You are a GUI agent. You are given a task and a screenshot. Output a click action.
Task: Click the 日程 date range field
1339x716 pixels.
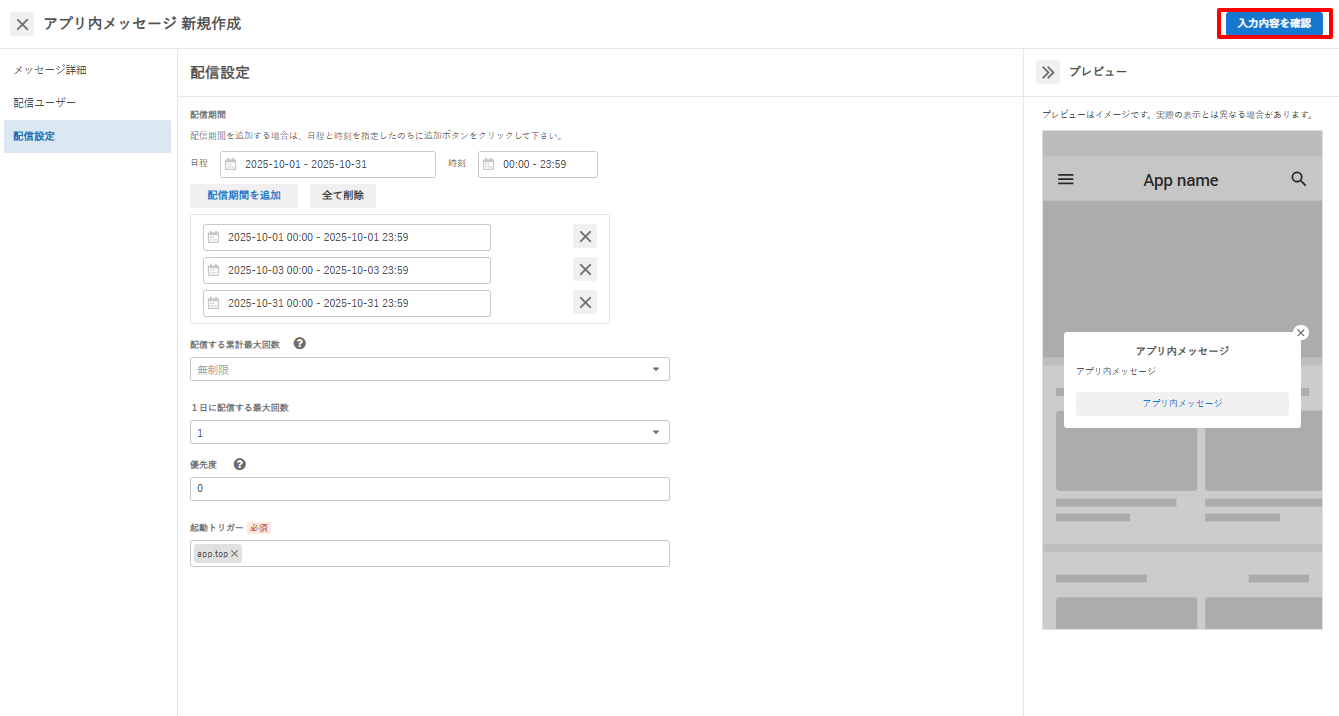[328, 164]
